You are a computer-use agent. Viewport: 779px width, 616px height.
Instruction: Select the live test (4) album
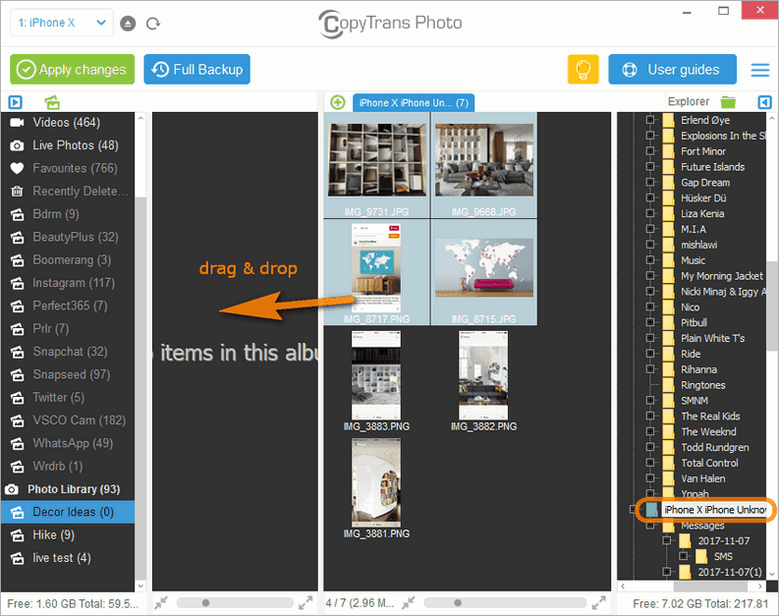tap(68, 558)
